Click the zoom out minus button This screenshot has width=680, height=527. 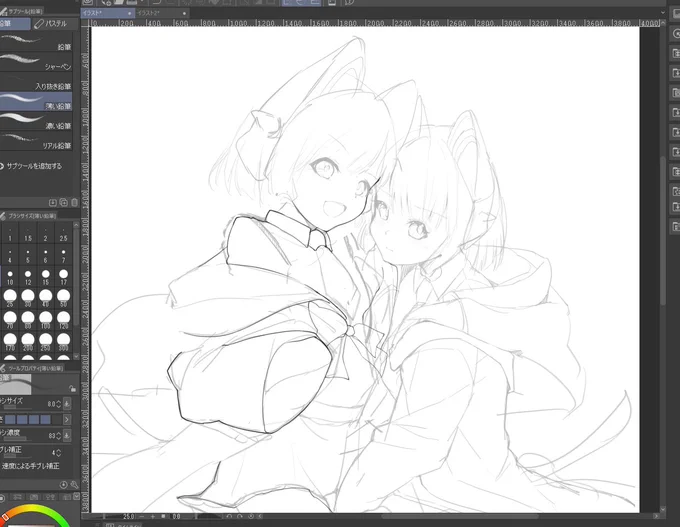142,517
